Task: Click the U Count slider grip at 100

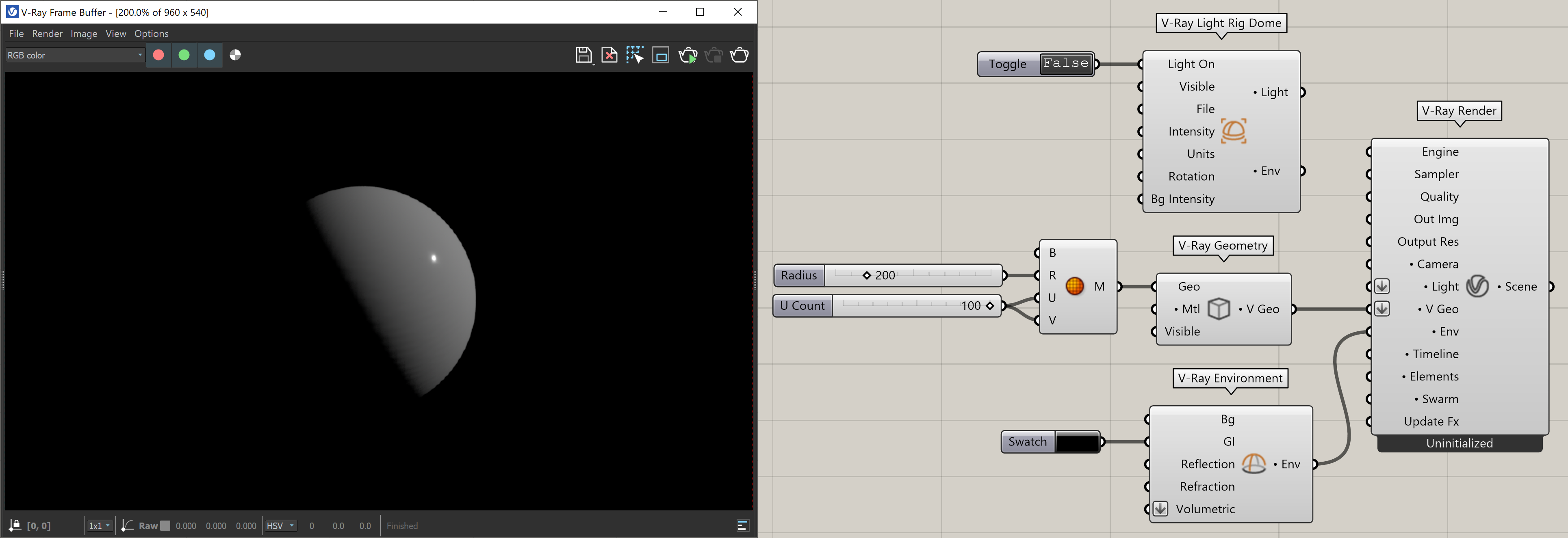Action: coord(990,306)
